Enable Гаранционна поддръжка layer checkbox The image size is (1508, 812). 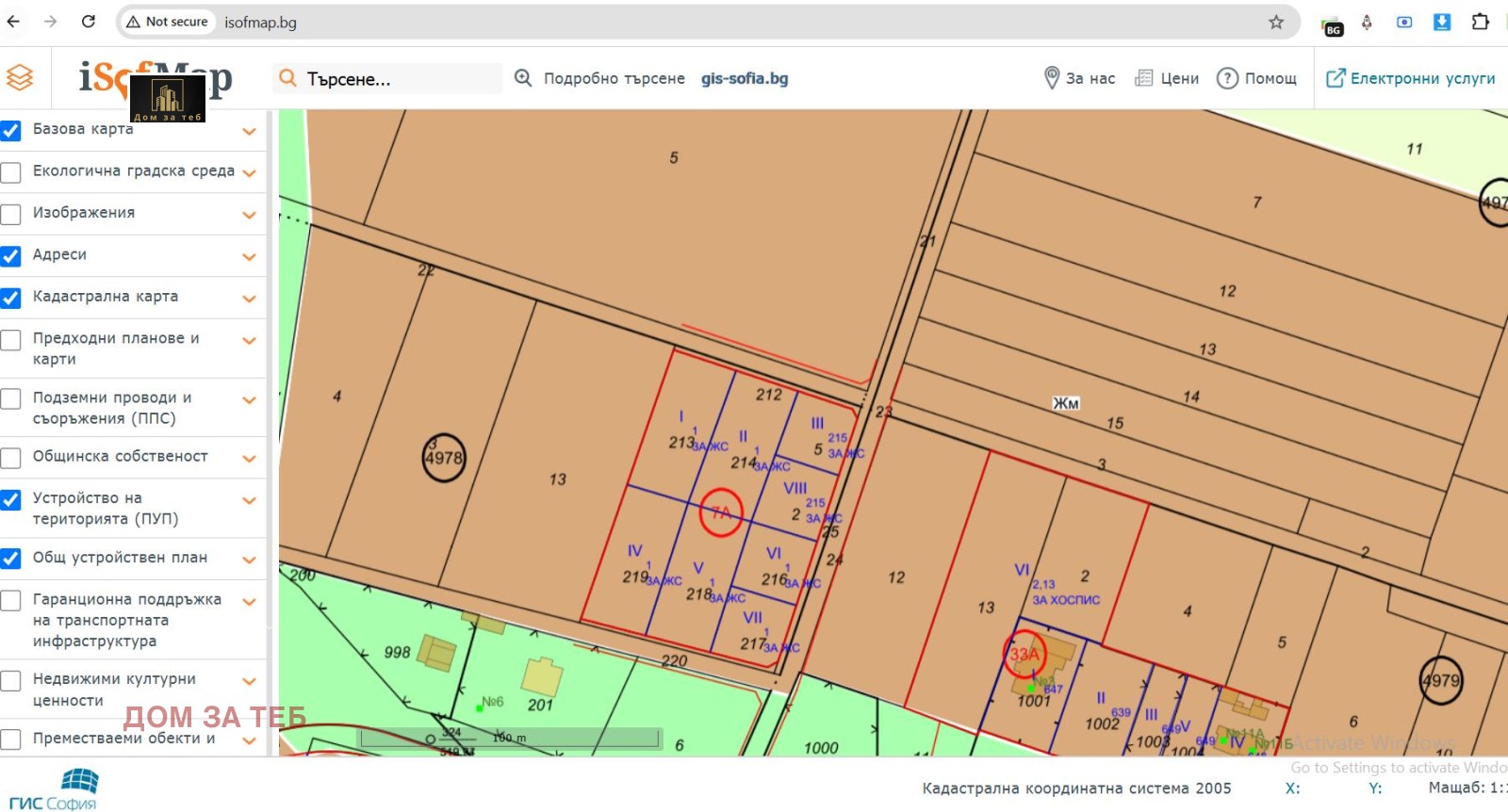[x=11, y=600]
